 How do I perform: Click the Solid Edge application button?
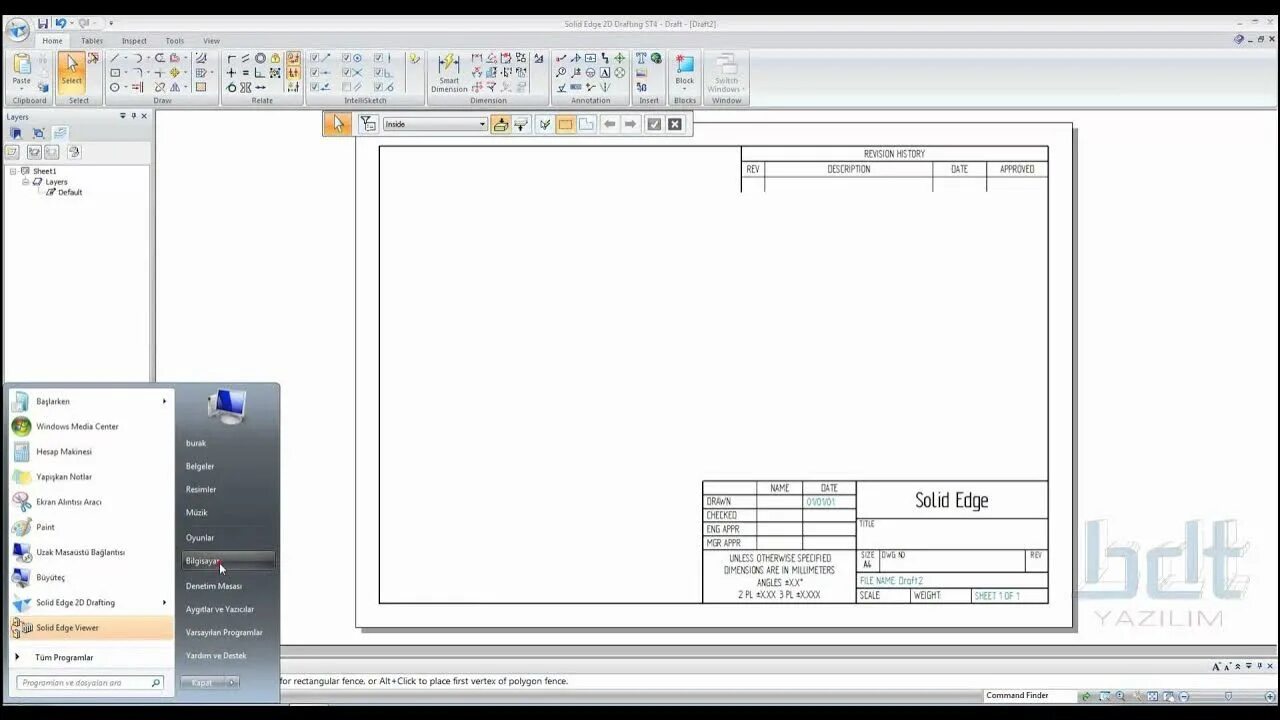(17, 29)
